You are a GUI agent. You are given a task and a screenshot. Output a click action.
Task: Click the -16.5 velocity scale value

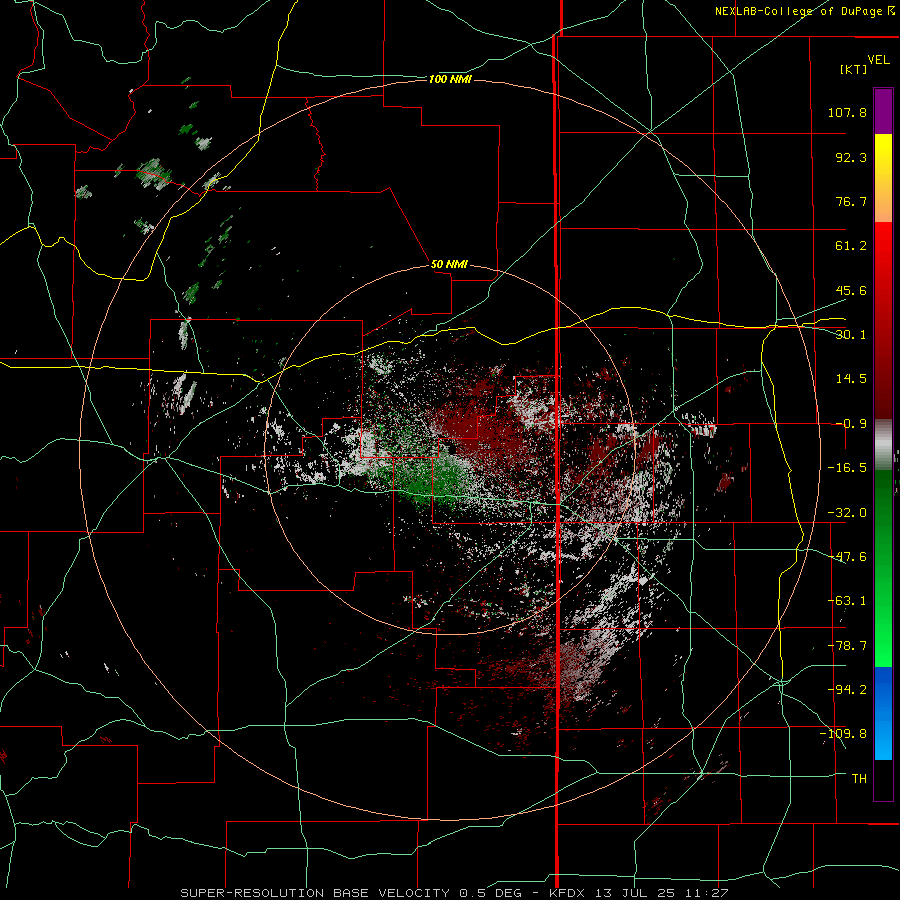(x=847, y=468)
